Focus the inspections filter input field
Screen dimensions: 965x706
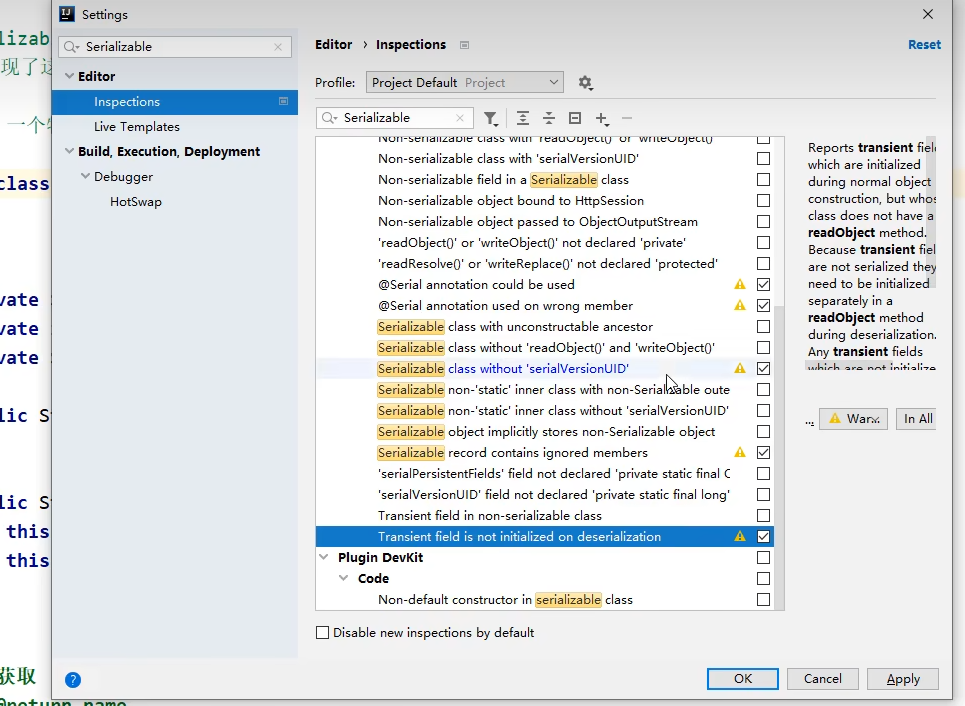(x=394, y=118)
